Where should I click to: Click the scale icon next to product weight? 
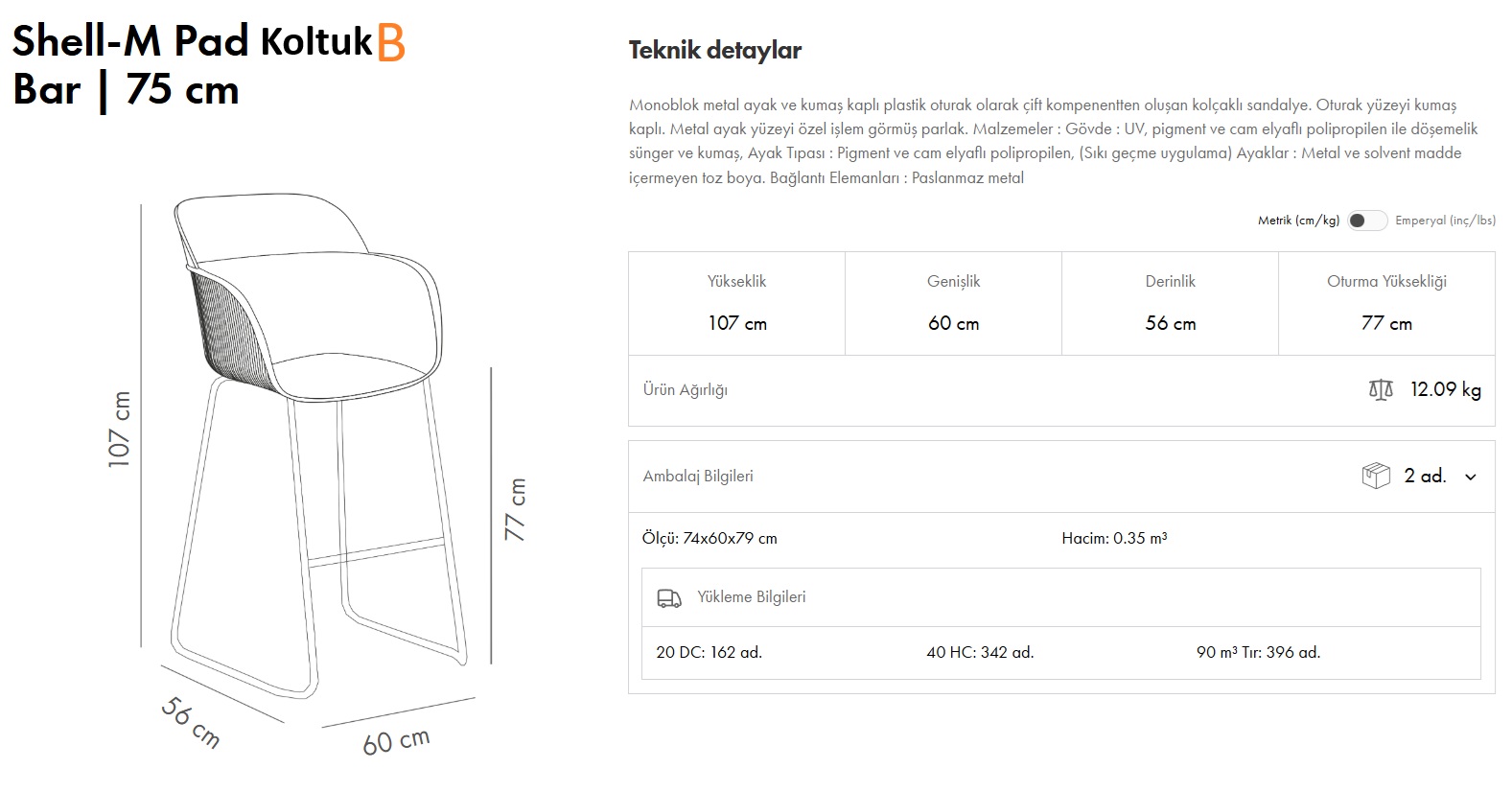[1381, 390]
